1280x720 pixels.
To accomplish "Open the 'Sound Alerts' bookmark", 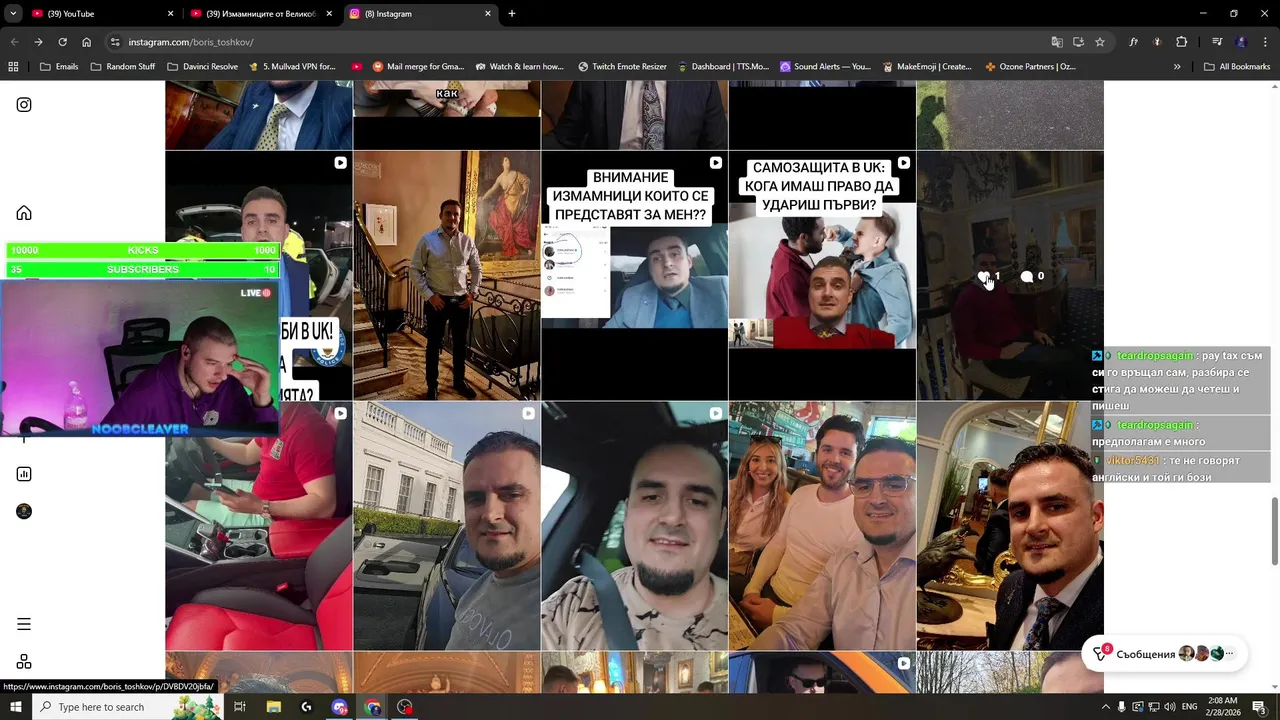I will 825,67.
